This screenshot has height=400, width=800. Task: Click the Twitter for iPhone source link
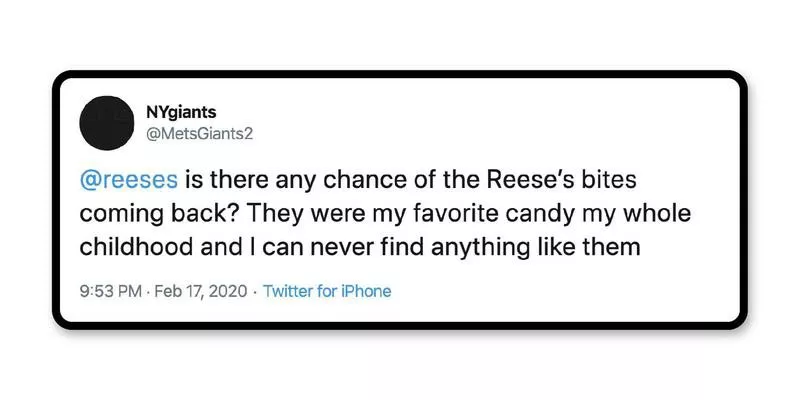[327, 291]
